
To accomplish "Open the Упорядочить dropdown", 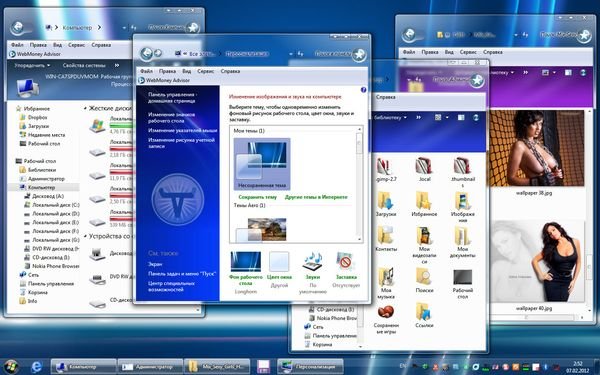I will click(32, 65).
